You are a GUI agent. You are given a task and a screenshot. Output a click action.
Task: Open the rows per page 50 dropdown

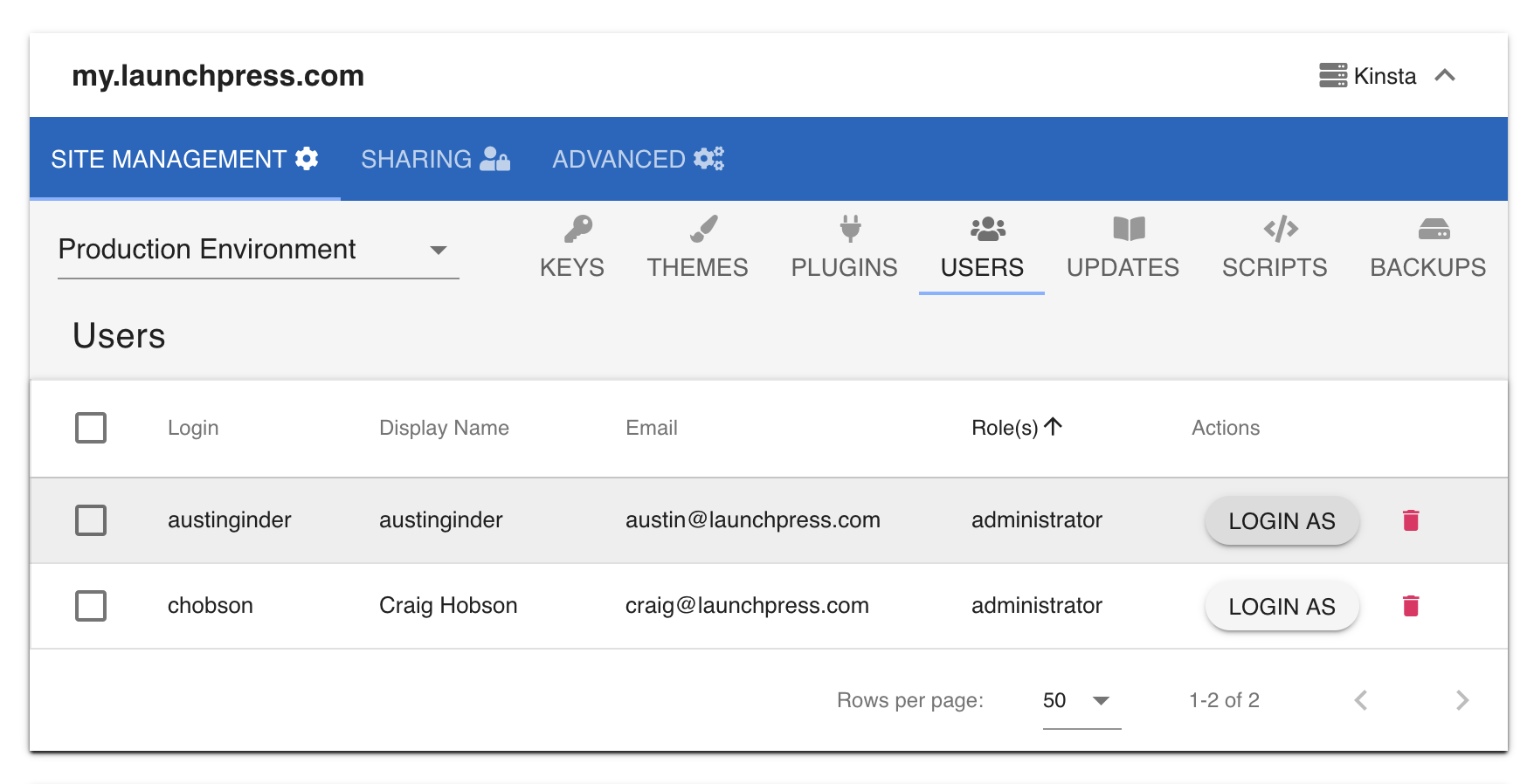(1081, 700)
